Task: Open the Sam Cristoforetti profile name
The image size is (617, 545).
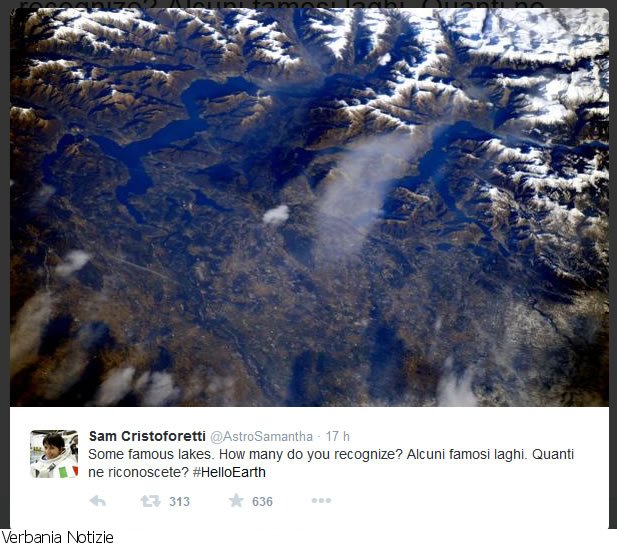Action: (x=147, y=436)
